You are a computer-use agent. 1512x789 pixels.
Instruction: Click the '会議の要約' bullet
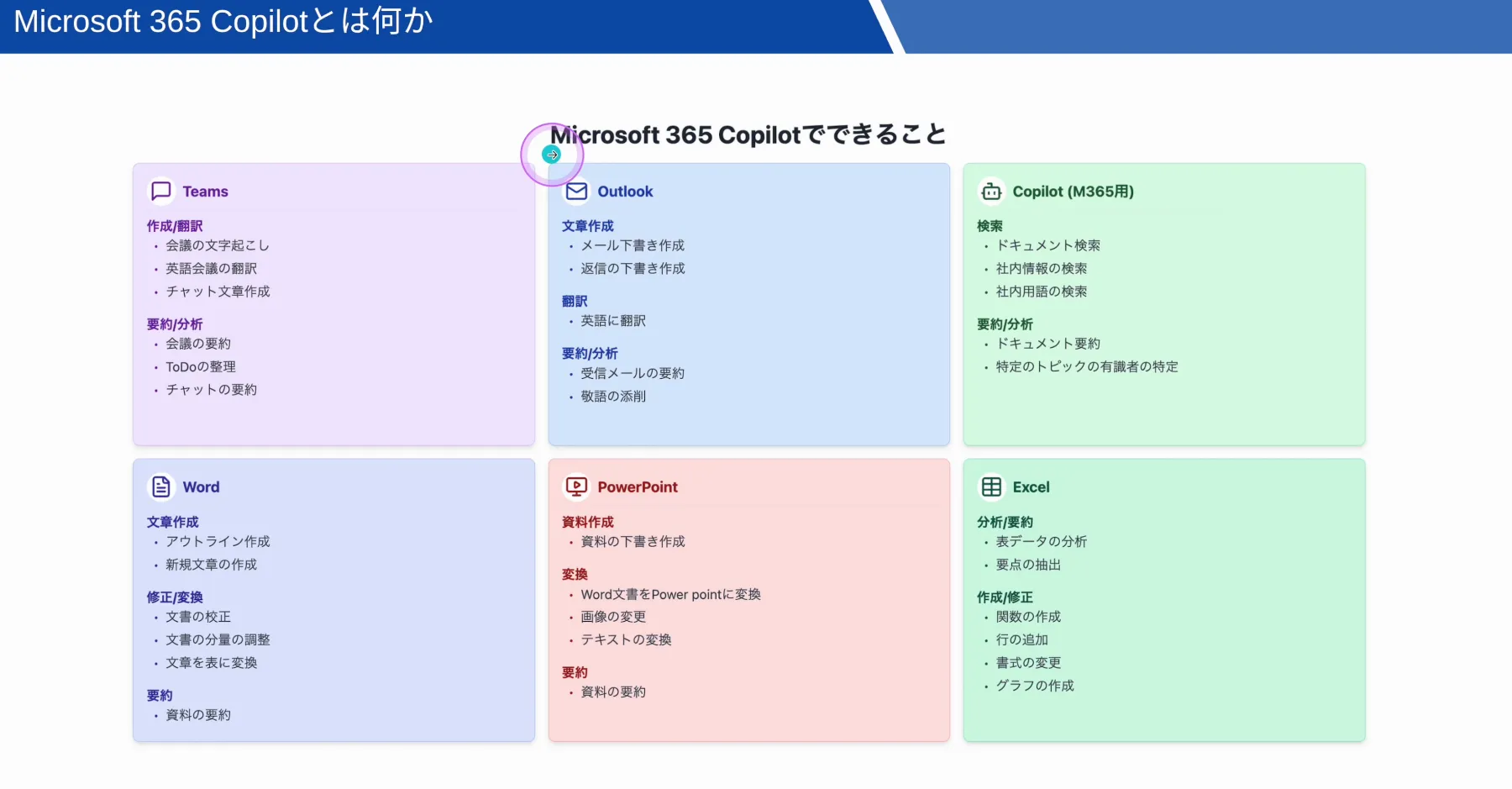pos(198,344)
